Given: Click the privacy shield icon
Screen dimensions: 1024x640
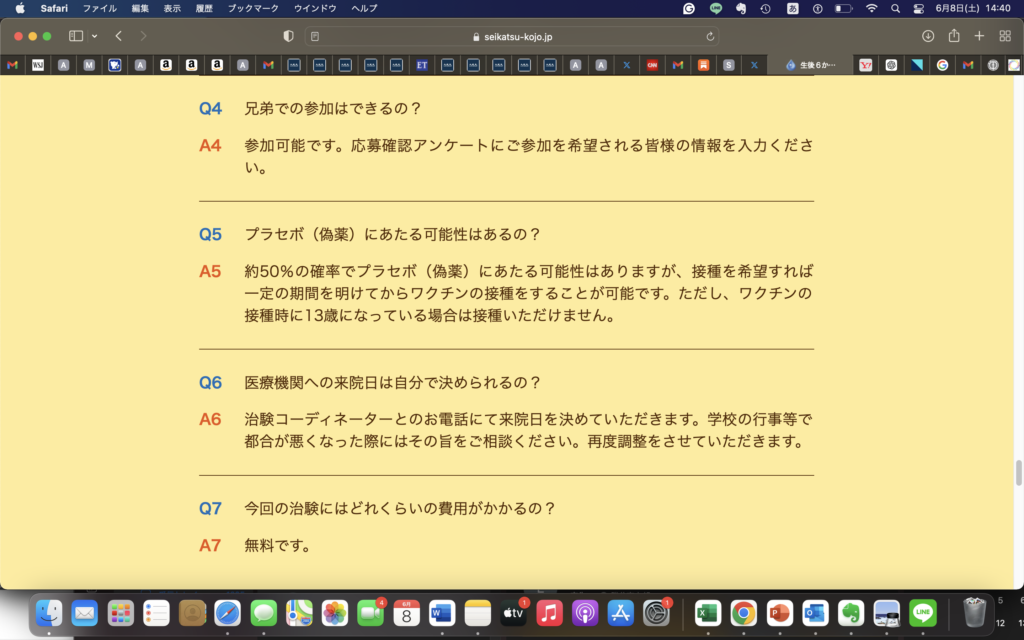Looking at the screenshot, I should tap(289, 36).
